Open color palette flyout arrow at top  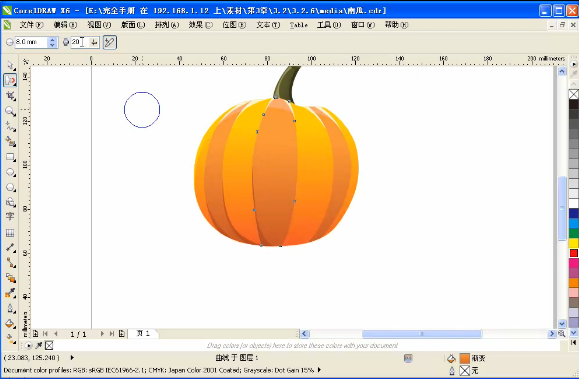(573, 64)
